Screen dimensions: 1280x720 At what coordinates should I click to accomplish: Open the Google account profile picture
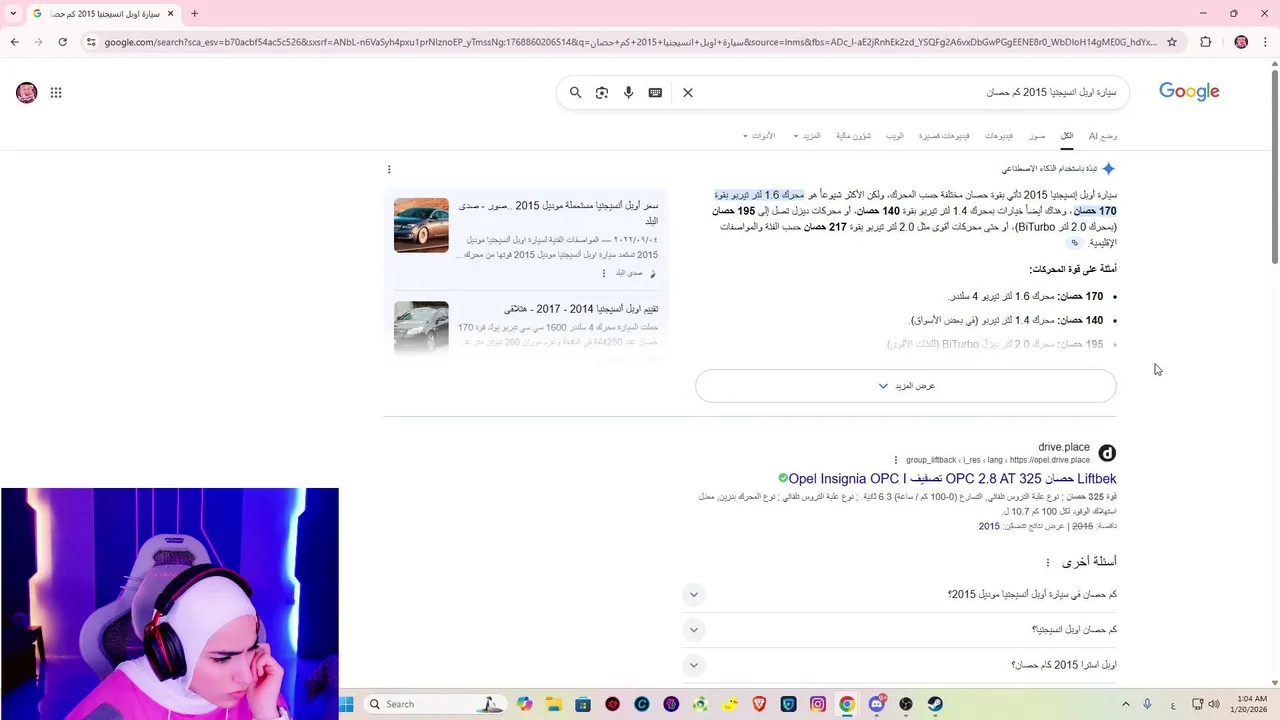pos(27,93)
